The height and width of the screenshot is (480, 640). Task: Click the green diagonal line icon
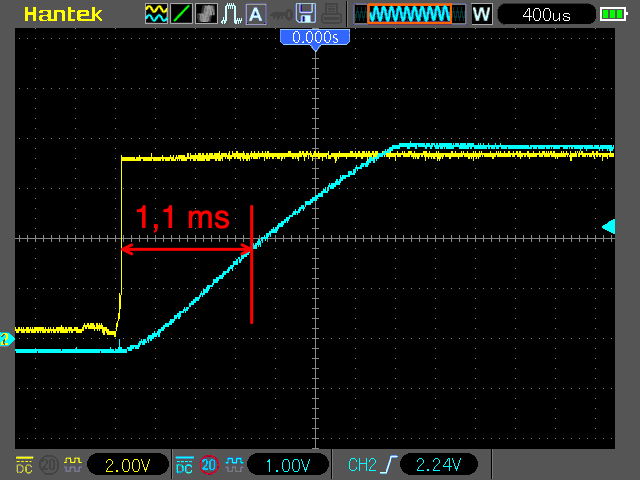click(181, 14)
